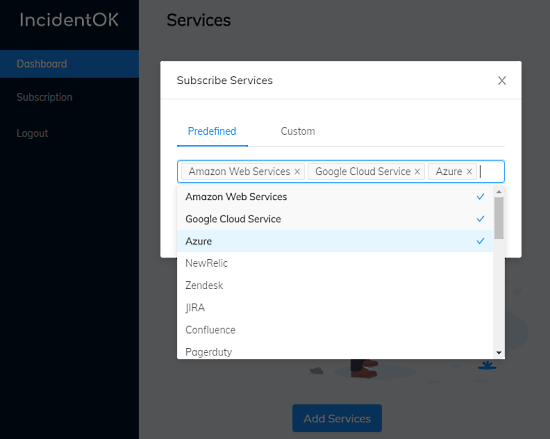Switch to the Predefined tab
Image resolution: width=550 pixels, height=439 pixels.
tap(212, 131)
